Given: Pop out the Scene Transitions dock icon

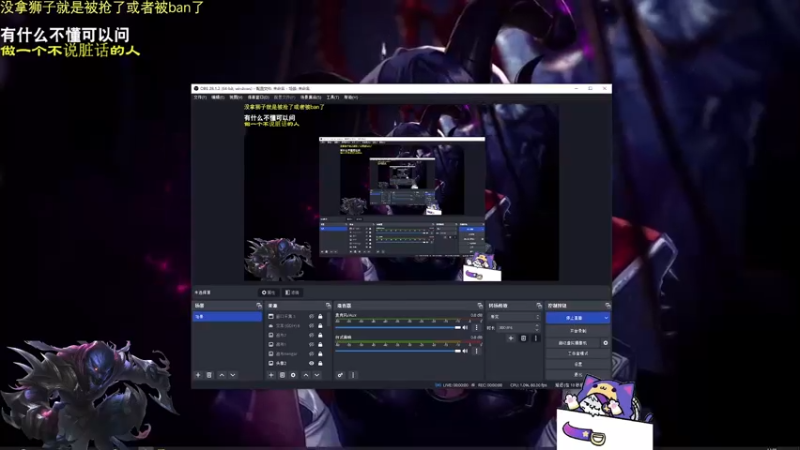Looking at the screenshot, I should click(539, 306).
